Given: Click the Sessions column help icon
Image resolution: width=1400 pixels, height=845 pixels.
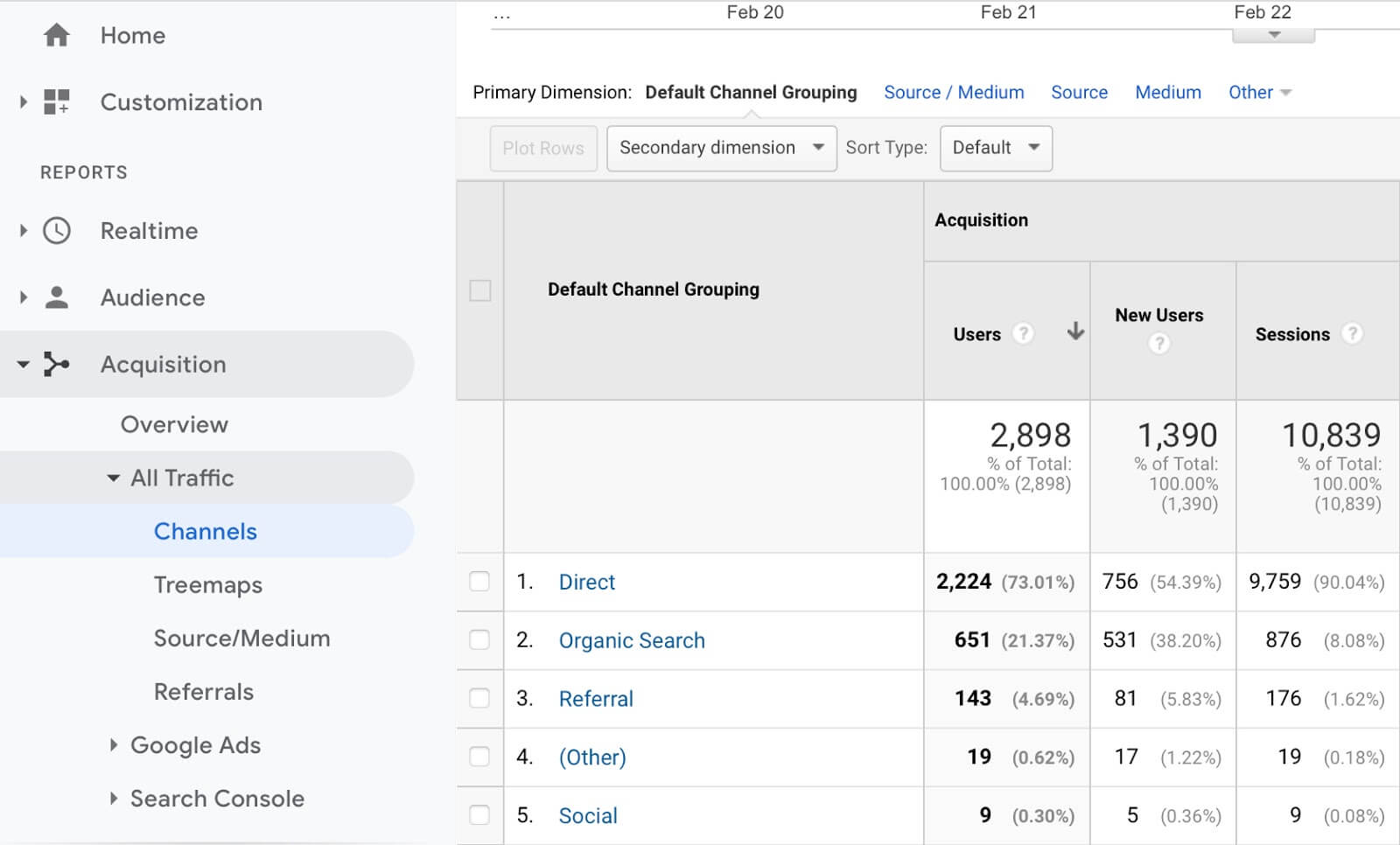Looking at the screenshot, I should [x=1352, y=333].
